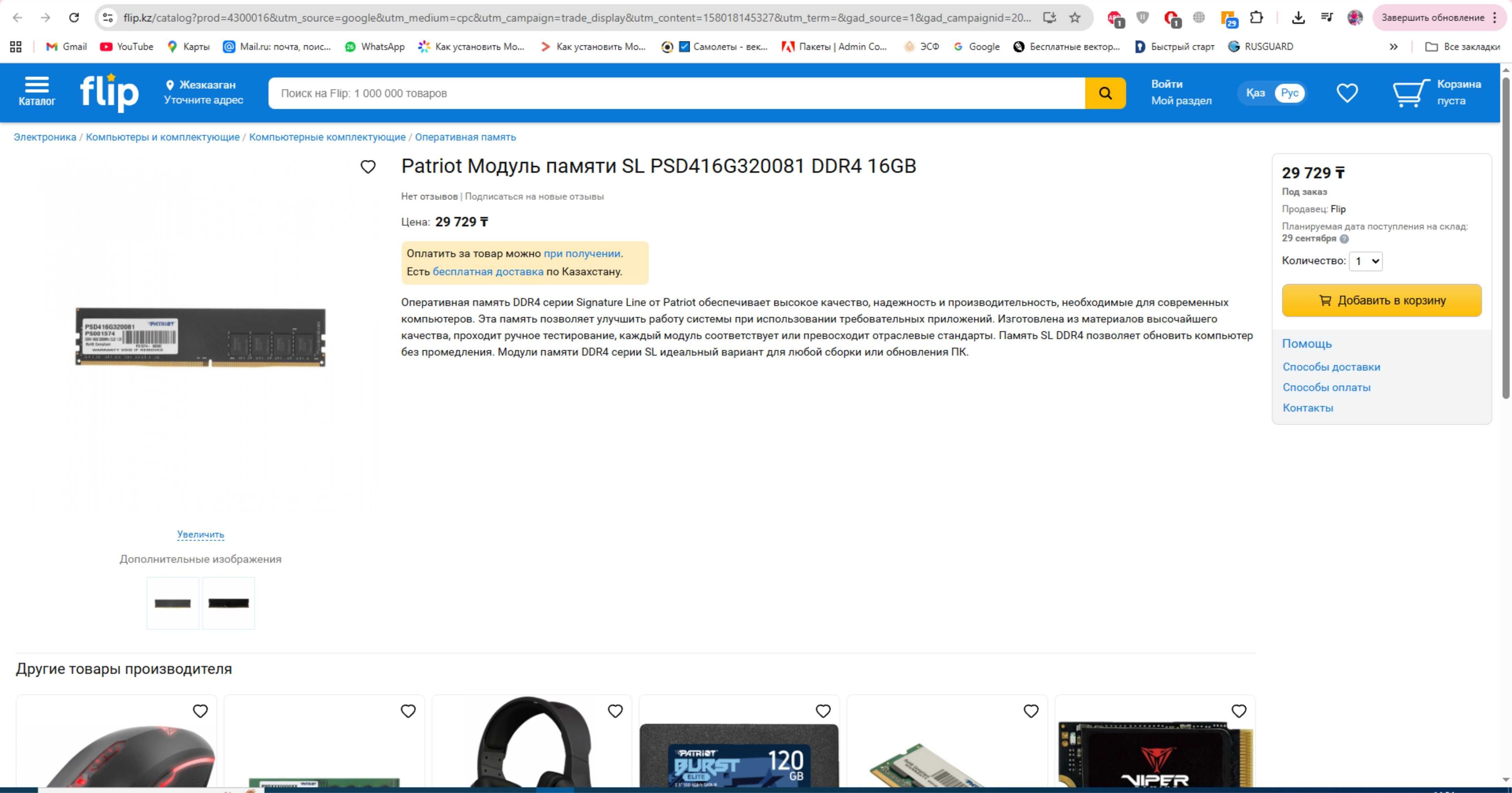
Task: Open the Карты bookmark
Action: [x=189, y=46]
